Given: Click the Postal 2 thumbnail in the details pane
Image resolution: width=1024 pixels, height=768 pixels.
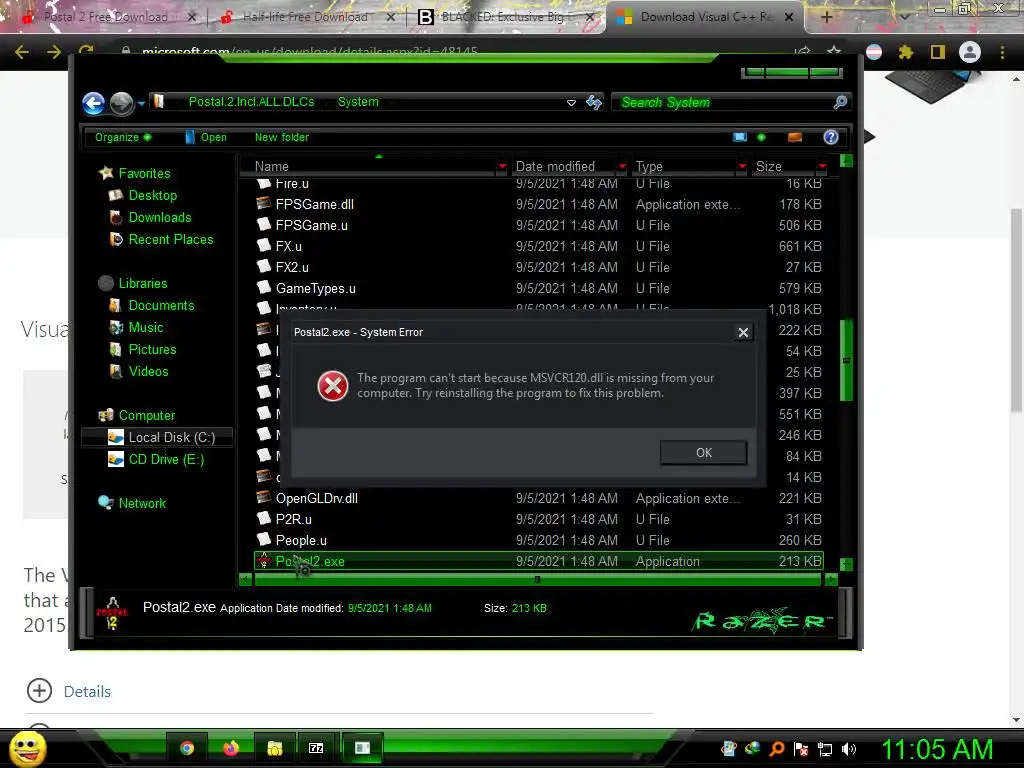Looking at the screenshot, I should (x=112, y=613).
